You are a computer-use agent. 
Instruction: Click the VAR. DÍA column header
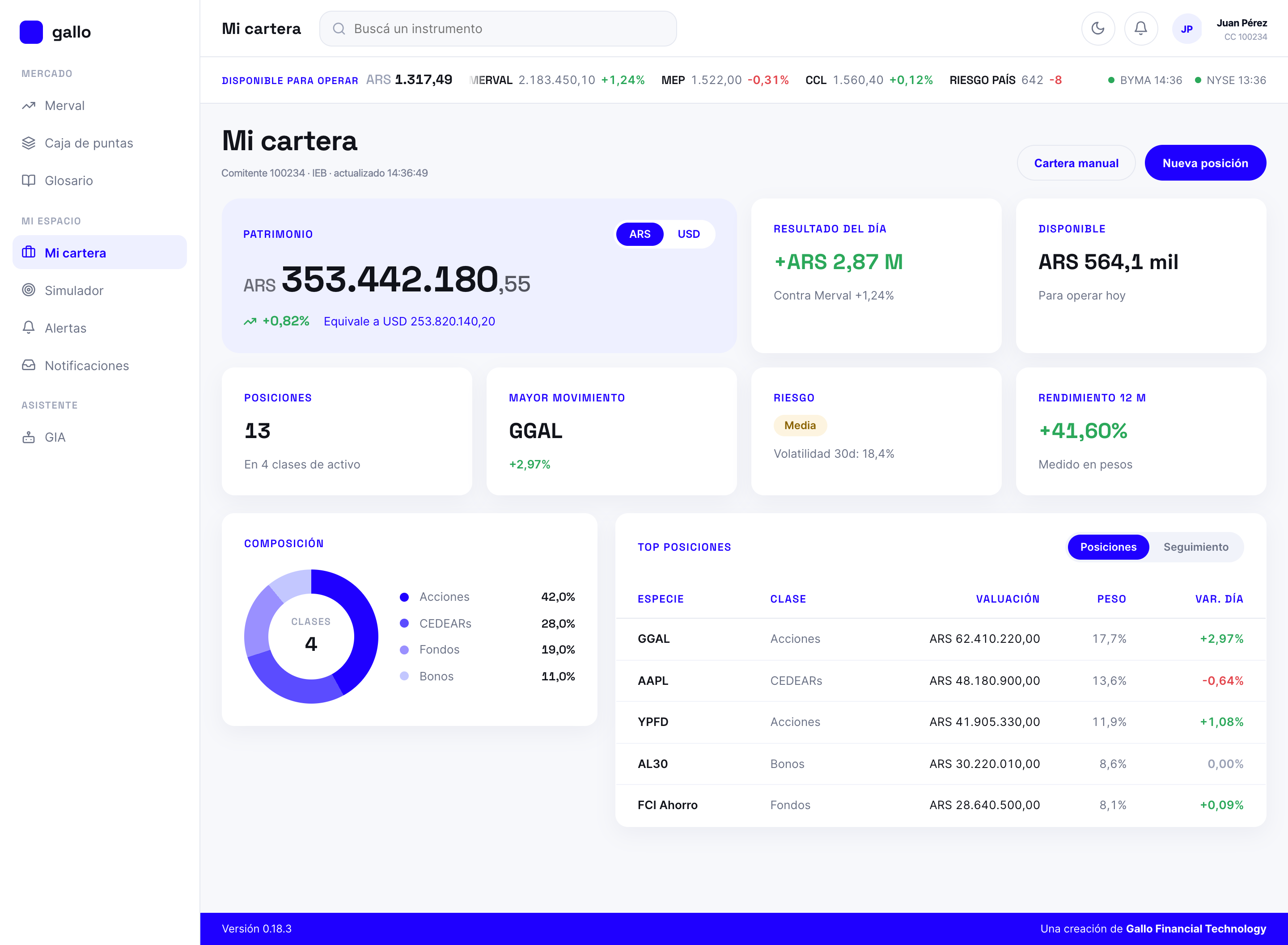pyautogui.click(x=1219, y=599)
